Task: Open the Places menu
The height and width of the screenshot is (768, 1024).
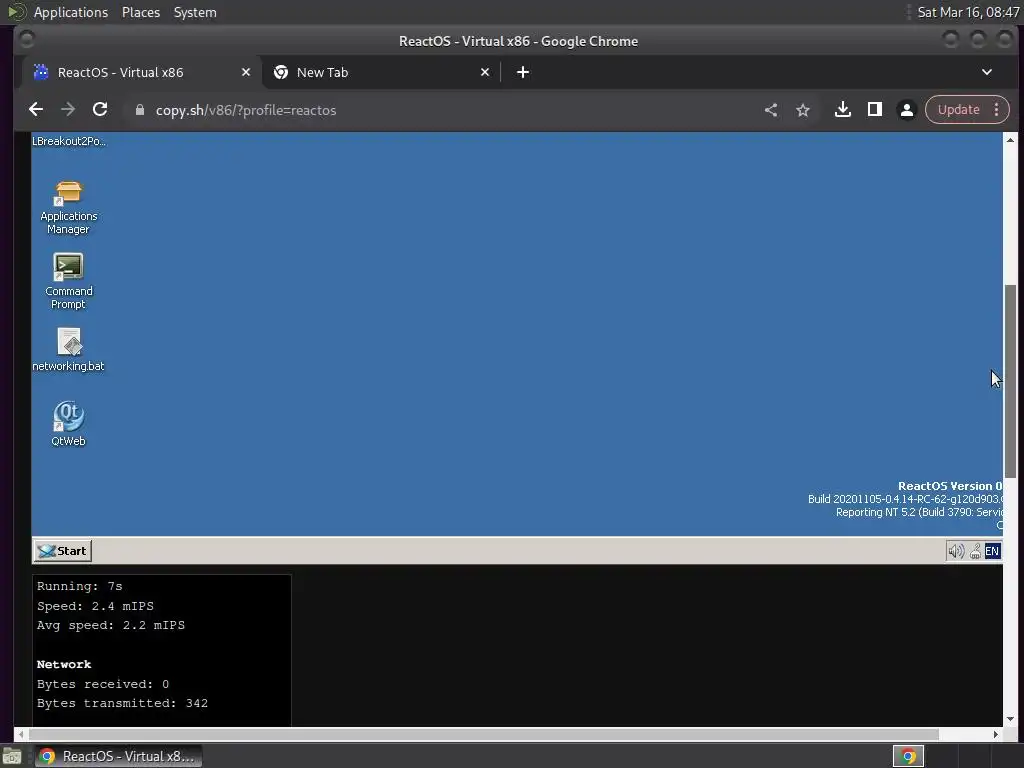Action: (140, 12)
